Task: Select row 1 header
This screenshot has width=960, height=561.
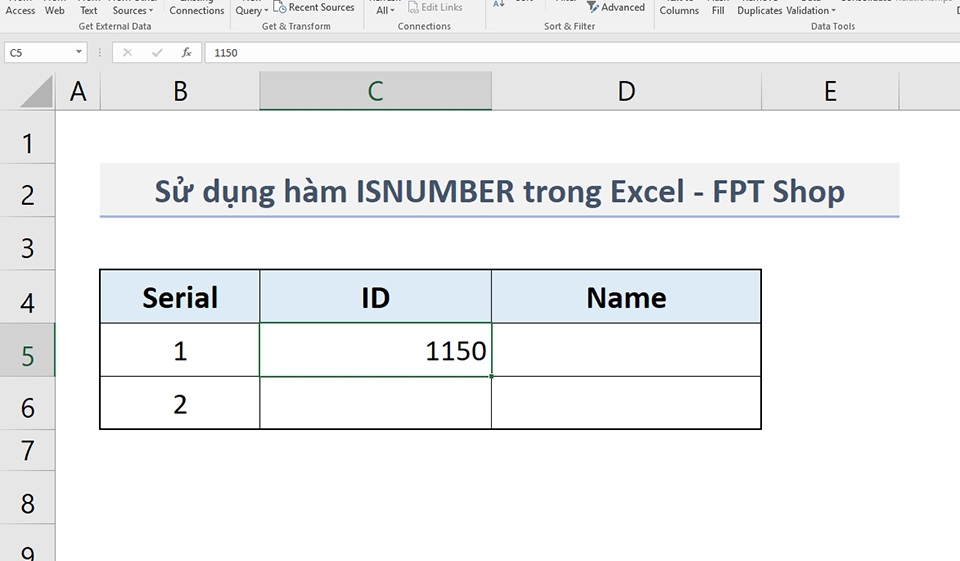Action: pyautogui.click(x=28, y=137)
